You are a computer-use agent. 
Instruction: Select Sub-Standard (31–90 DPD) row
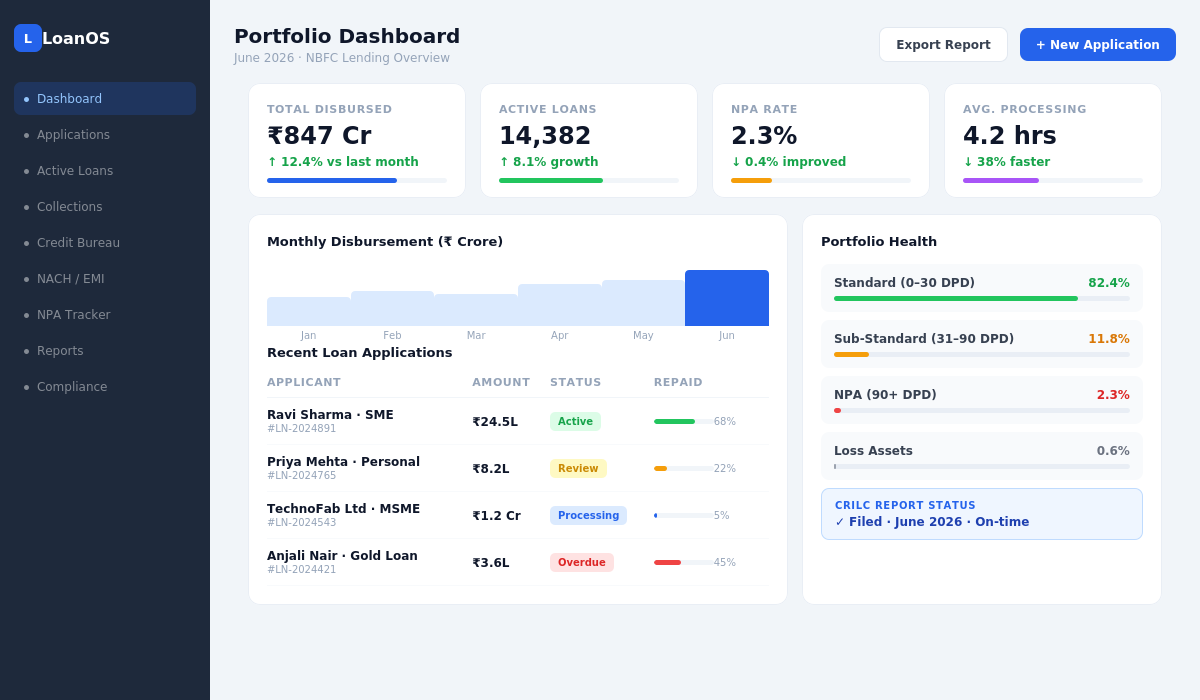982,344
